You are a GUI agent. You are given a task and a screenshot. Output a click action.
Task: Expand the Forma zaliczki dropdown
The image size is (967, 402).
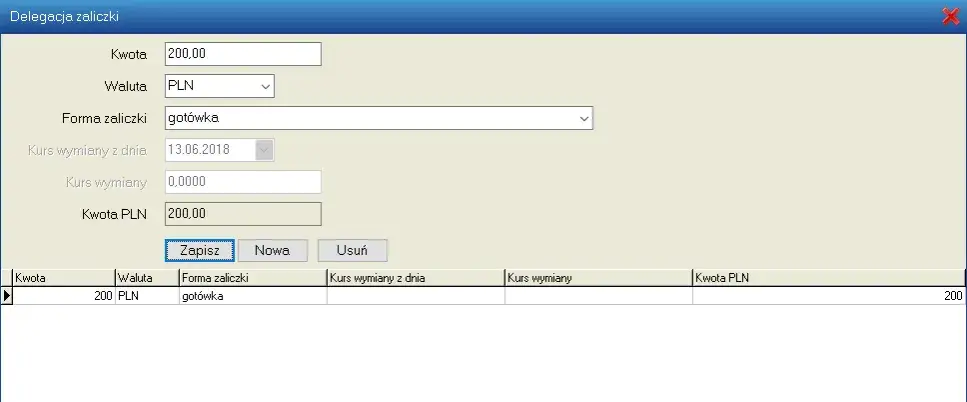tap(584, 119)
